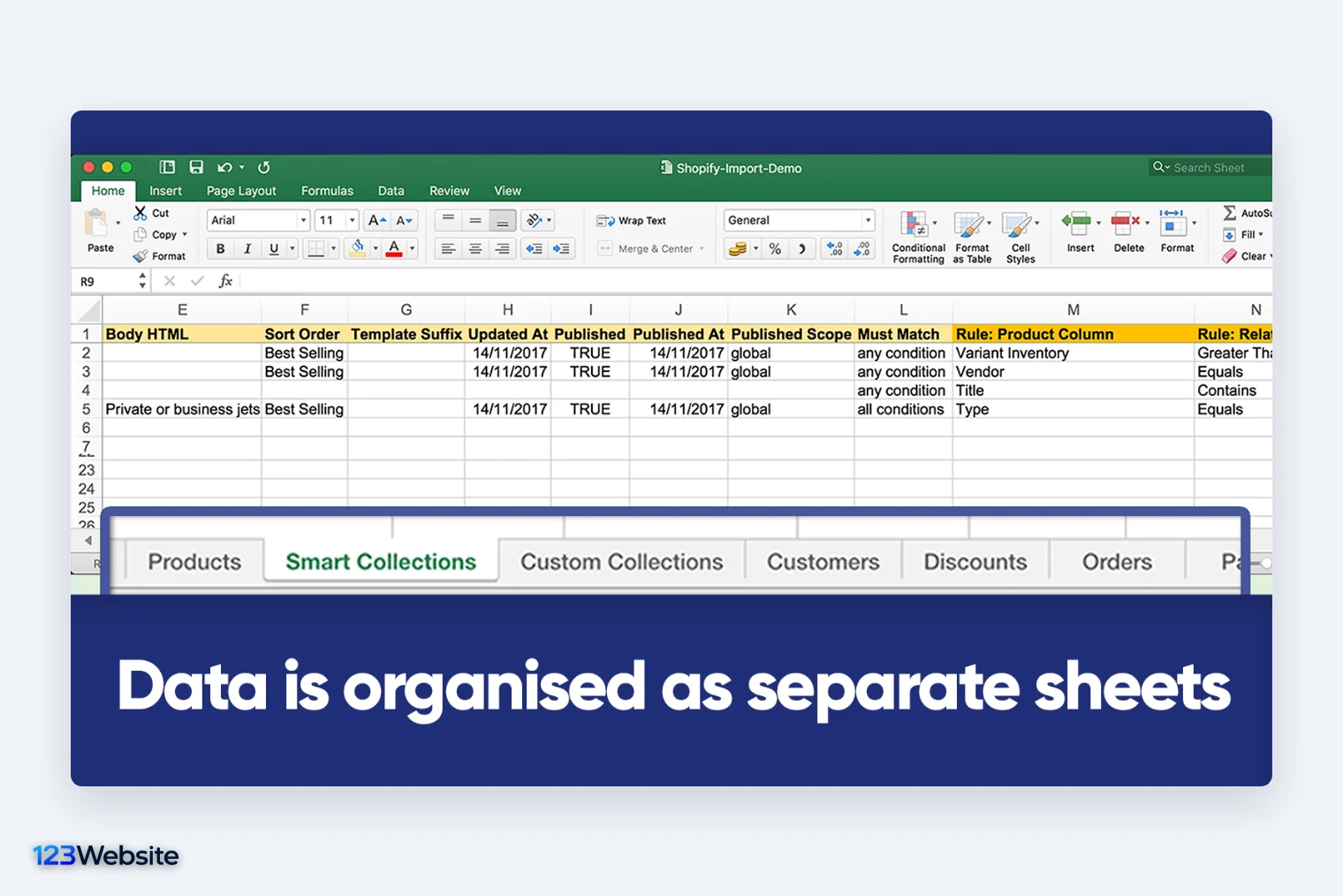
Task: Switch to the Custom Collections sheet
Action: tap(622, 562)
